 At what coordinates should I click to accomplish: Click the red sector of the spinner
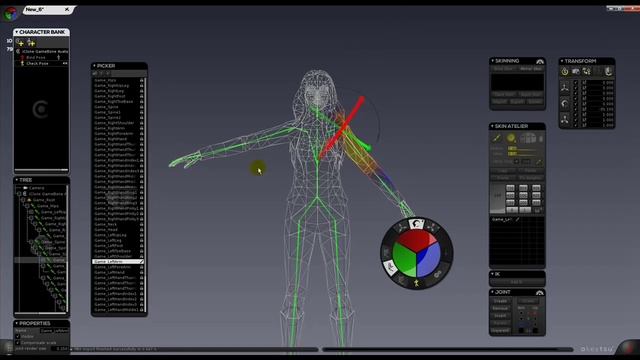tap(416, 240)
